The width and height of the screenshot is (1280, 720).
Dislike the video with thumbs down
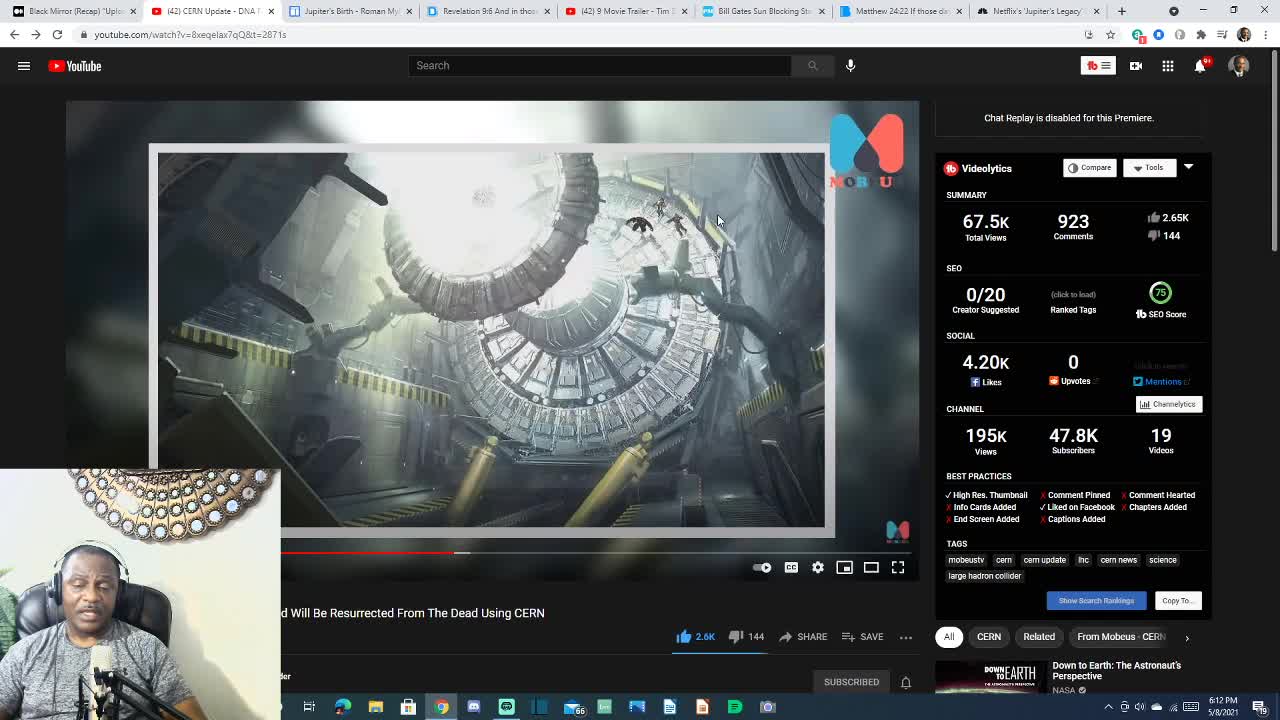(746, 636)
